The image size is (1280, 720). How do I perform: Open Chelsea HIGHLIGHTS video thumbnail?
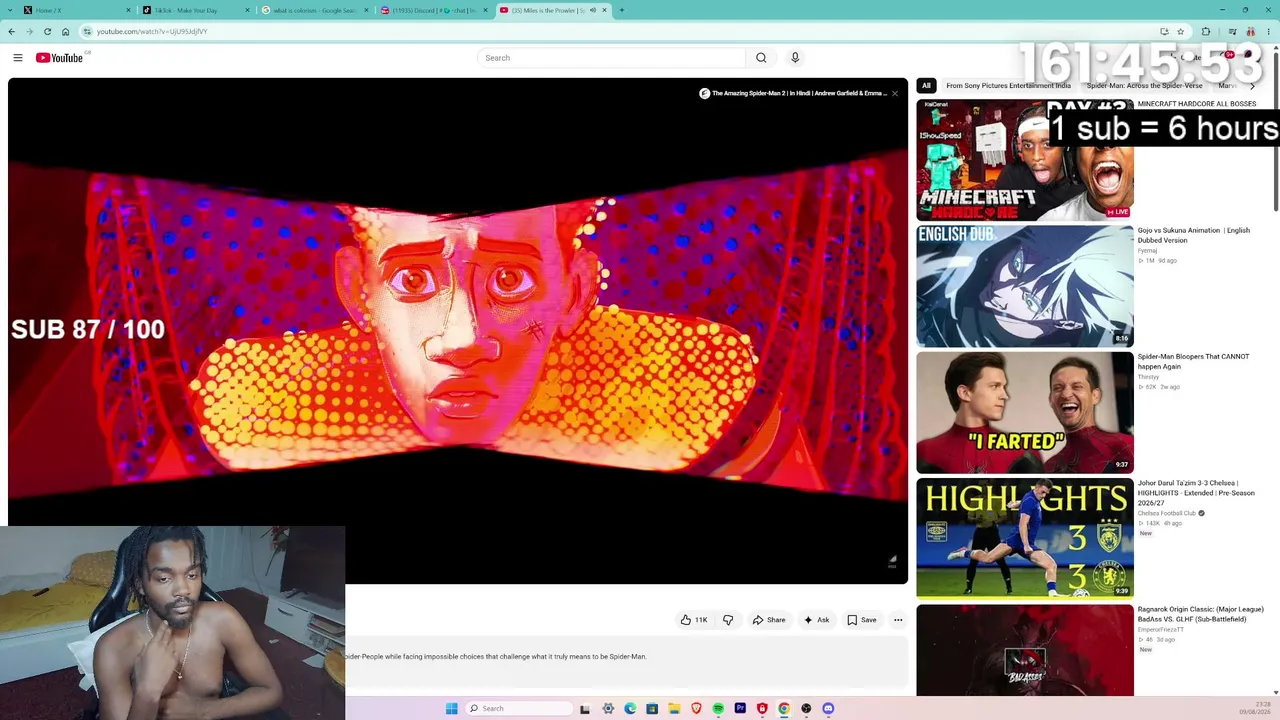1025,538
